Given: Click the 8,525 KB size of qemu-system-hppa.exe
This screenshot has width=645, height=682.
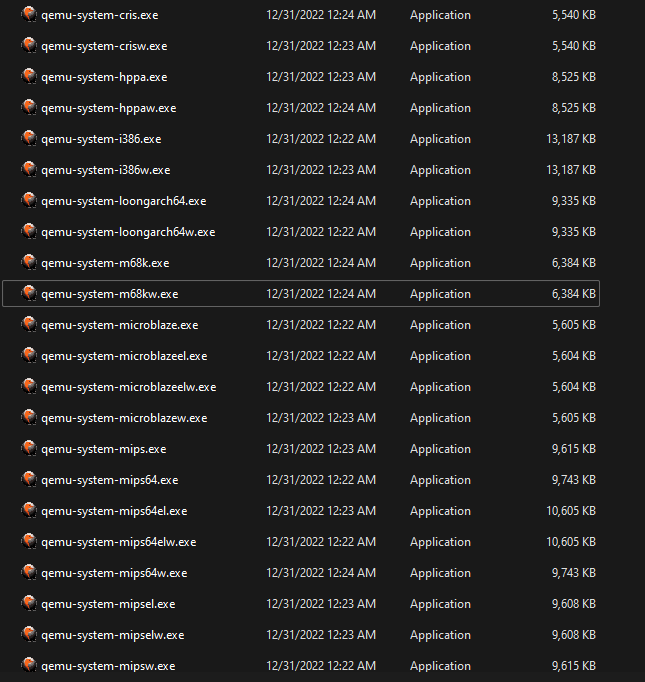Looking at the screenshot, I should 574,77.
